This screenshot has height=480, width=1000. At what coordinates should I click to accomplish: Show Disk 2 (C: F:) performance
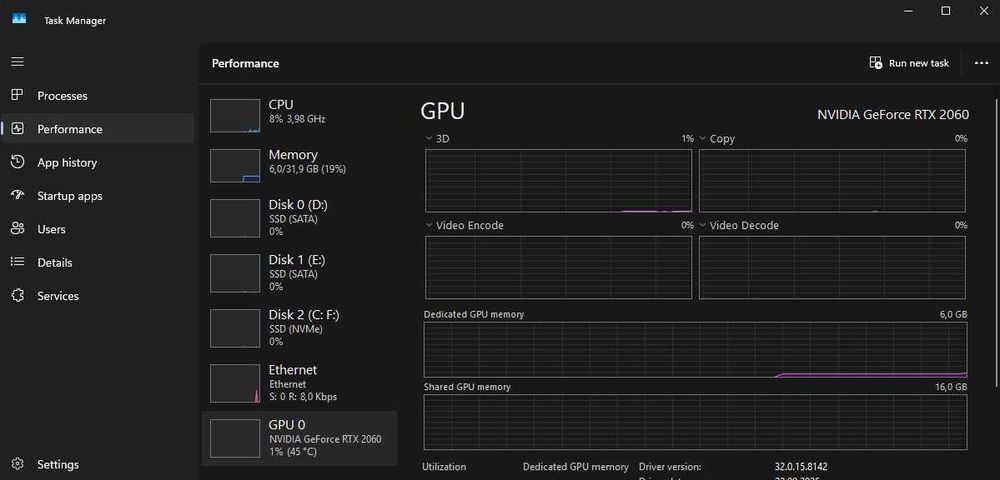[x=300, y=328]
